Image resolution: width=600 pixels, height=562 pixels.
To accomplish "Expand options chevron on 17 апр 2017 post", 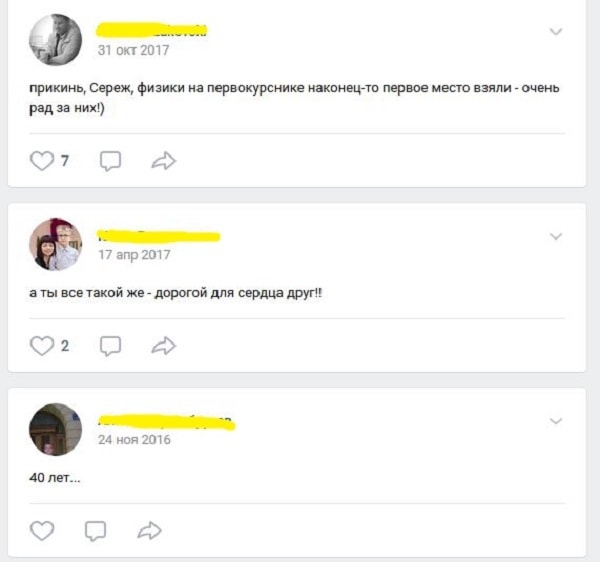I will pos(556,236).
